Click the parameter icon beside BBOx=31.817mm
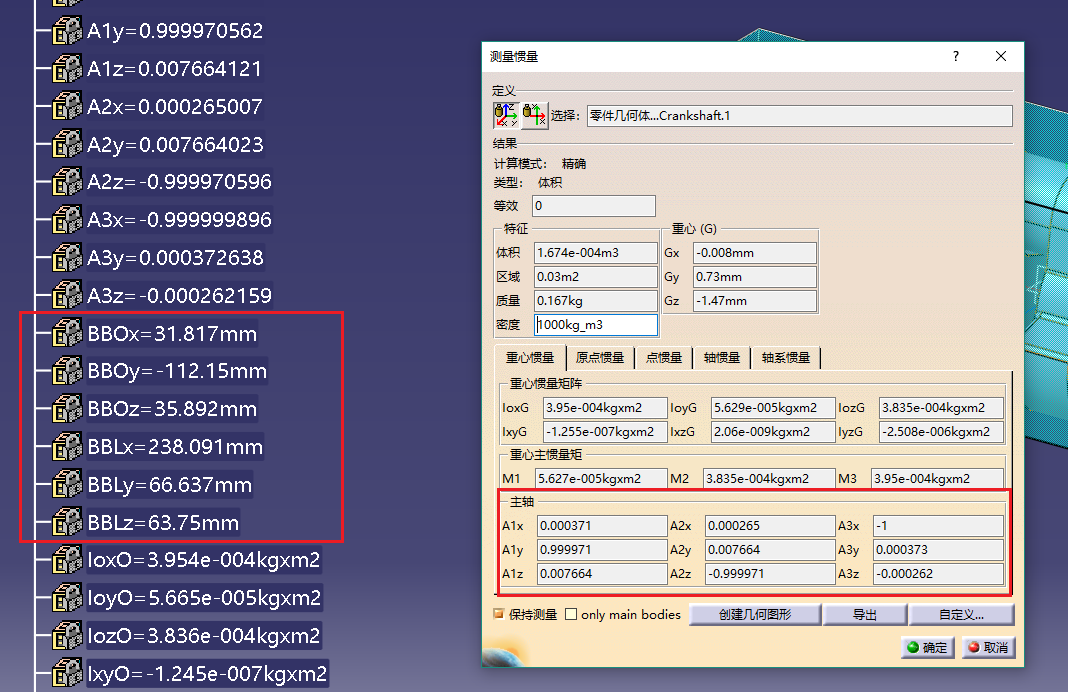Viewport: 1068px width, 692px height. tap(66, 333)
